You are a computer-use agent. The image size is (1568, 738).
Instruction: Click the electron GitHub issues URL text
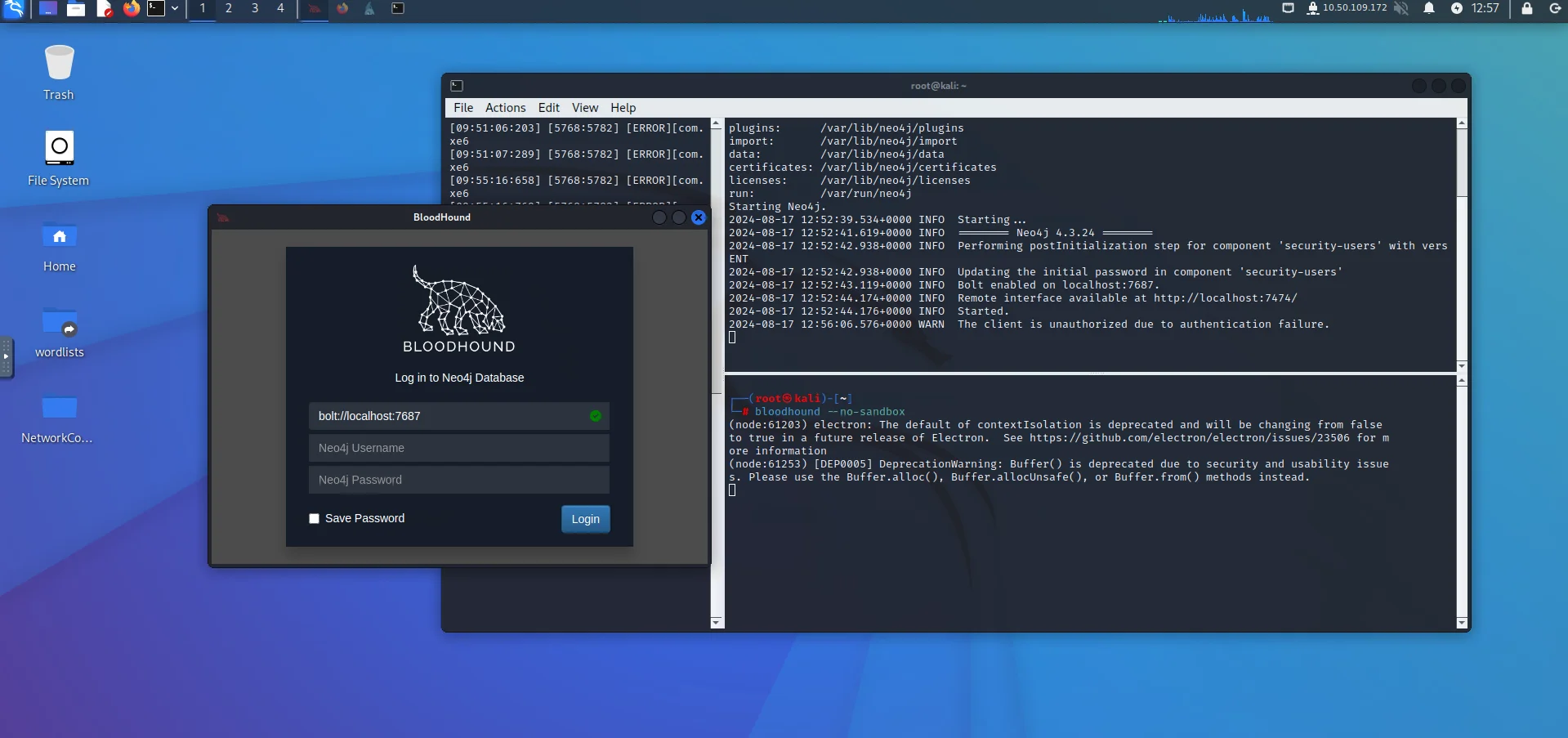coord(1189,438)
